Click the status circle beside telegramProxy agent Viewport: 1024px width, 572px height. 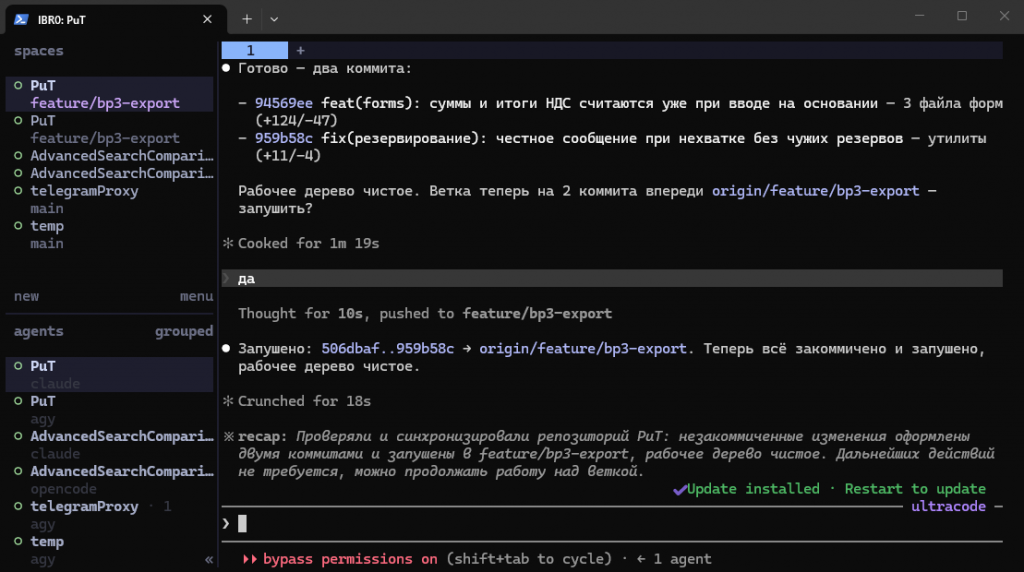18,506
